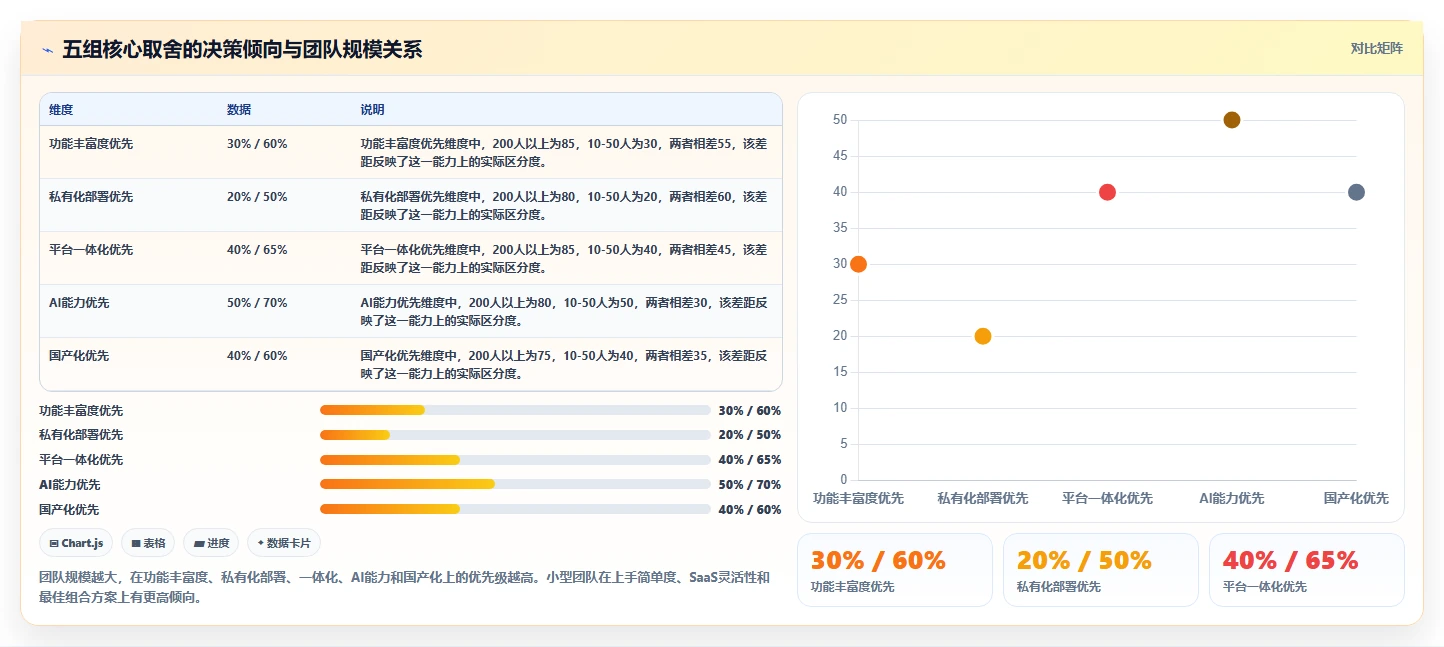The width and height of the screenshot is (1444, 647).
Task: Click the yellow chart point at 20
Action: click(x=983, y=336)
